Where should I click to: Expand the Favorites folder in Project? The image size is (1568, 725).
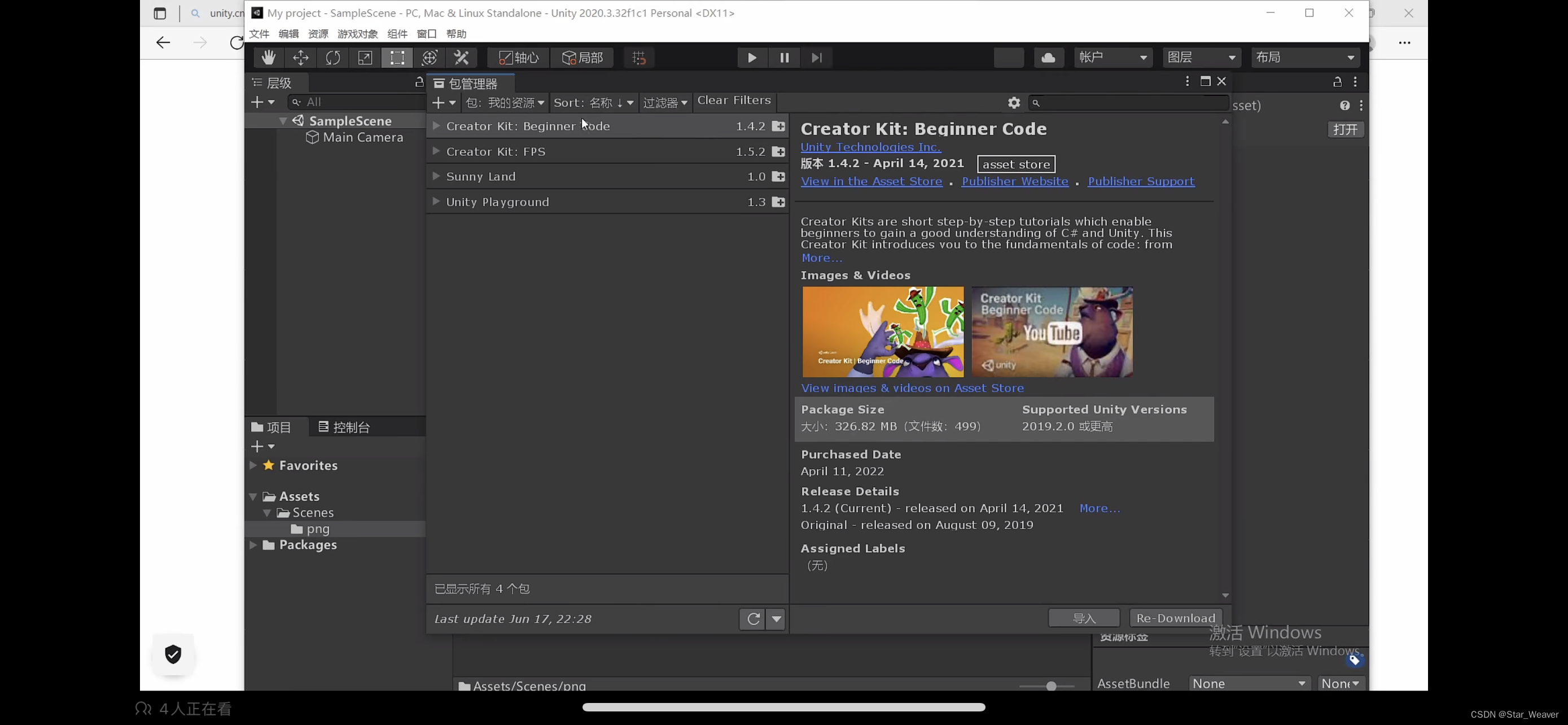click(253, 466)
